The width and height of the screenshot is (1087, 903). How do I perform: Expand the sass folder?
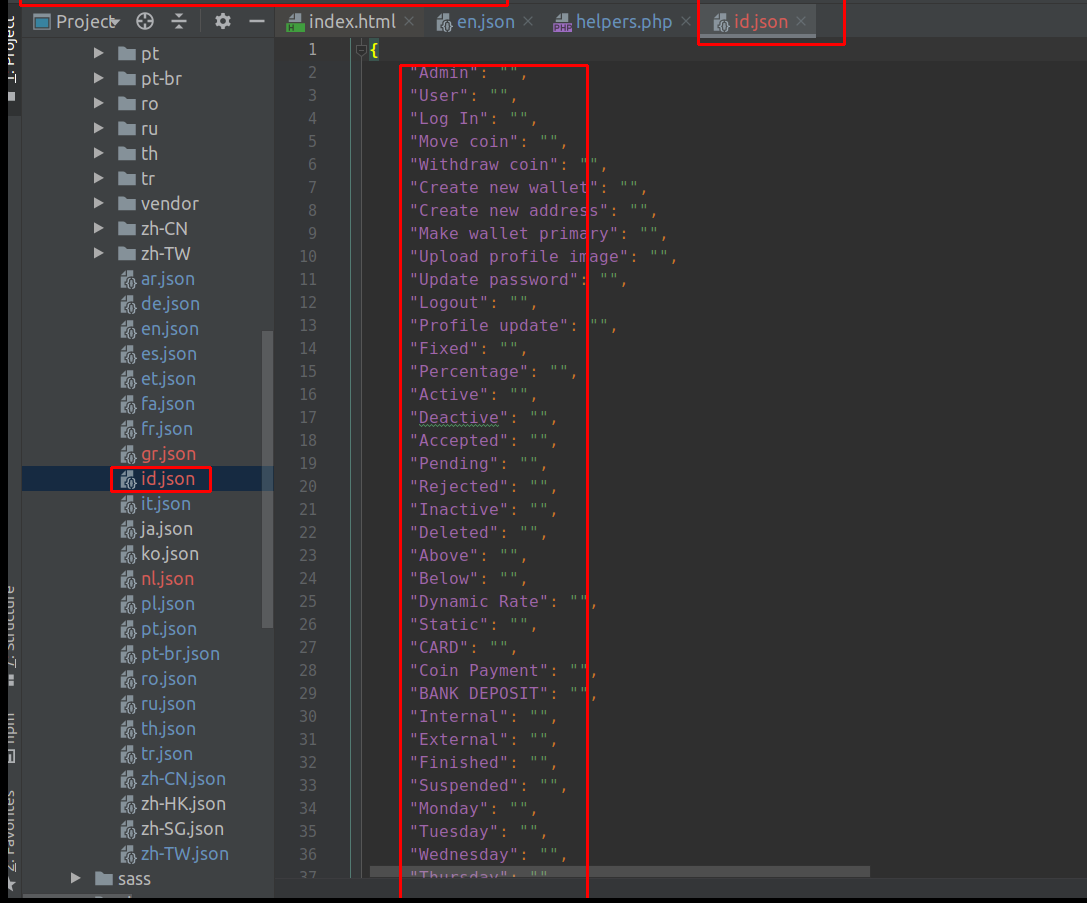coord(76,879)
